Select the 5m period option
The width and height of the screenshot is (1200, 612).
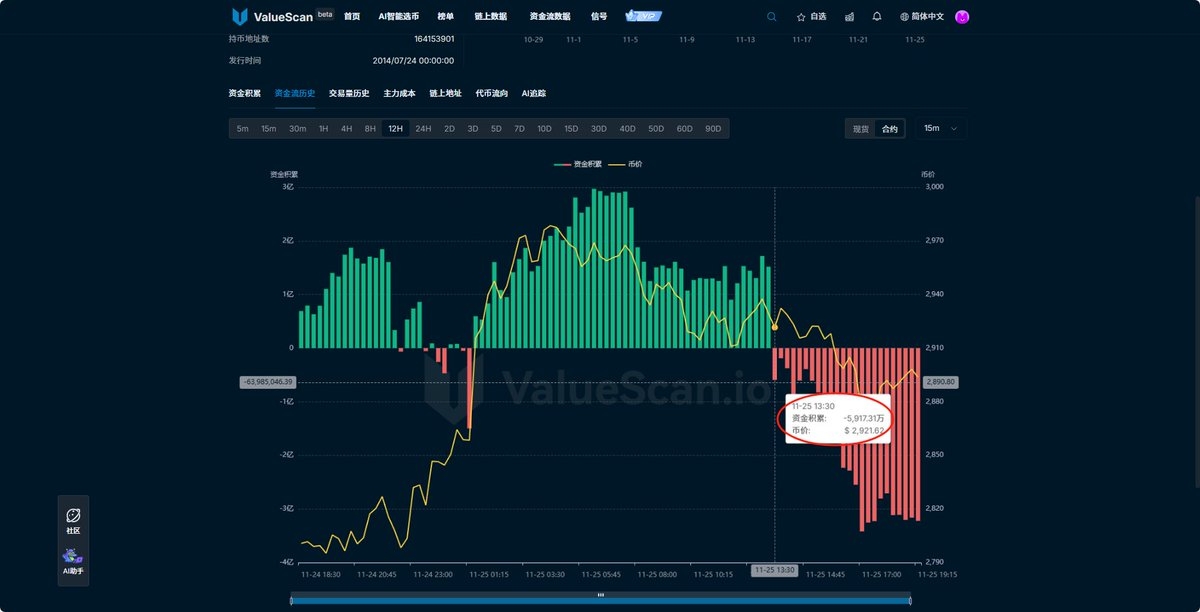[x=242, y=129]
